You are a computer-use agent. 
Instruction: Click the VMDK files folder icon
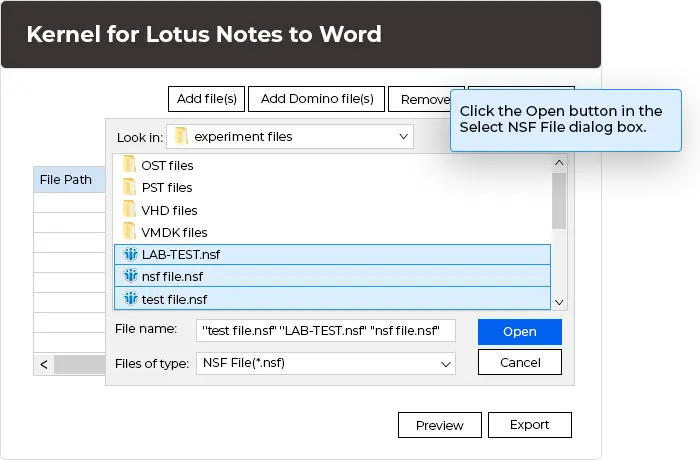tap(129, 231)
